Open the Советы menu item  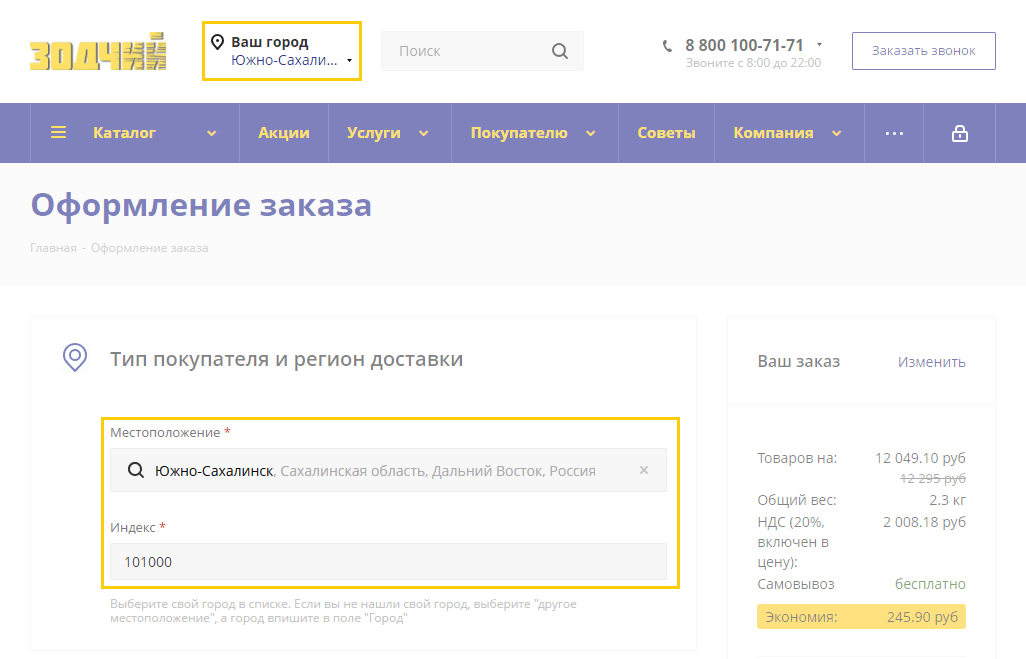pos(666,133)
